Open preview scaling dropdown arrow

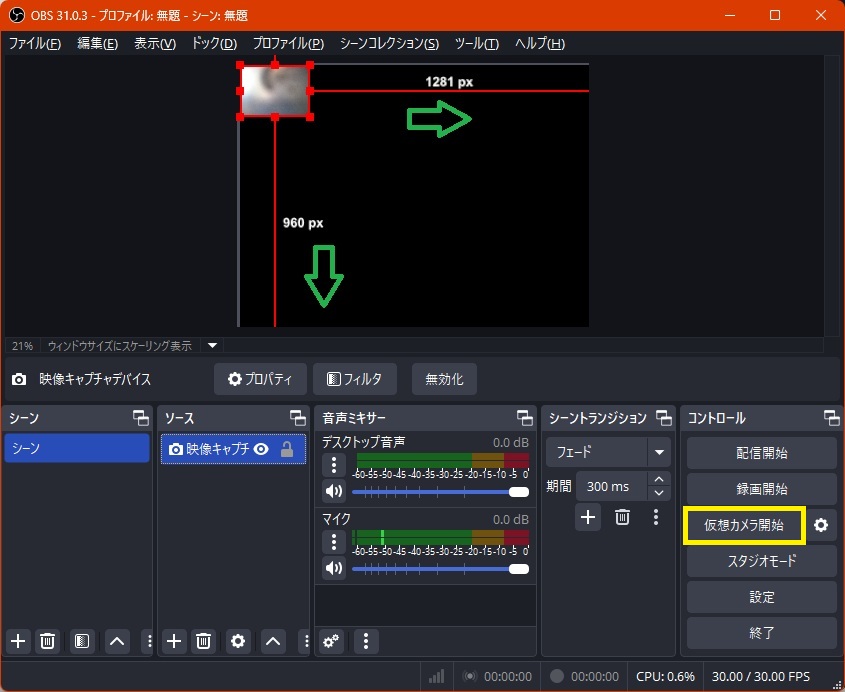coord(212,346)
